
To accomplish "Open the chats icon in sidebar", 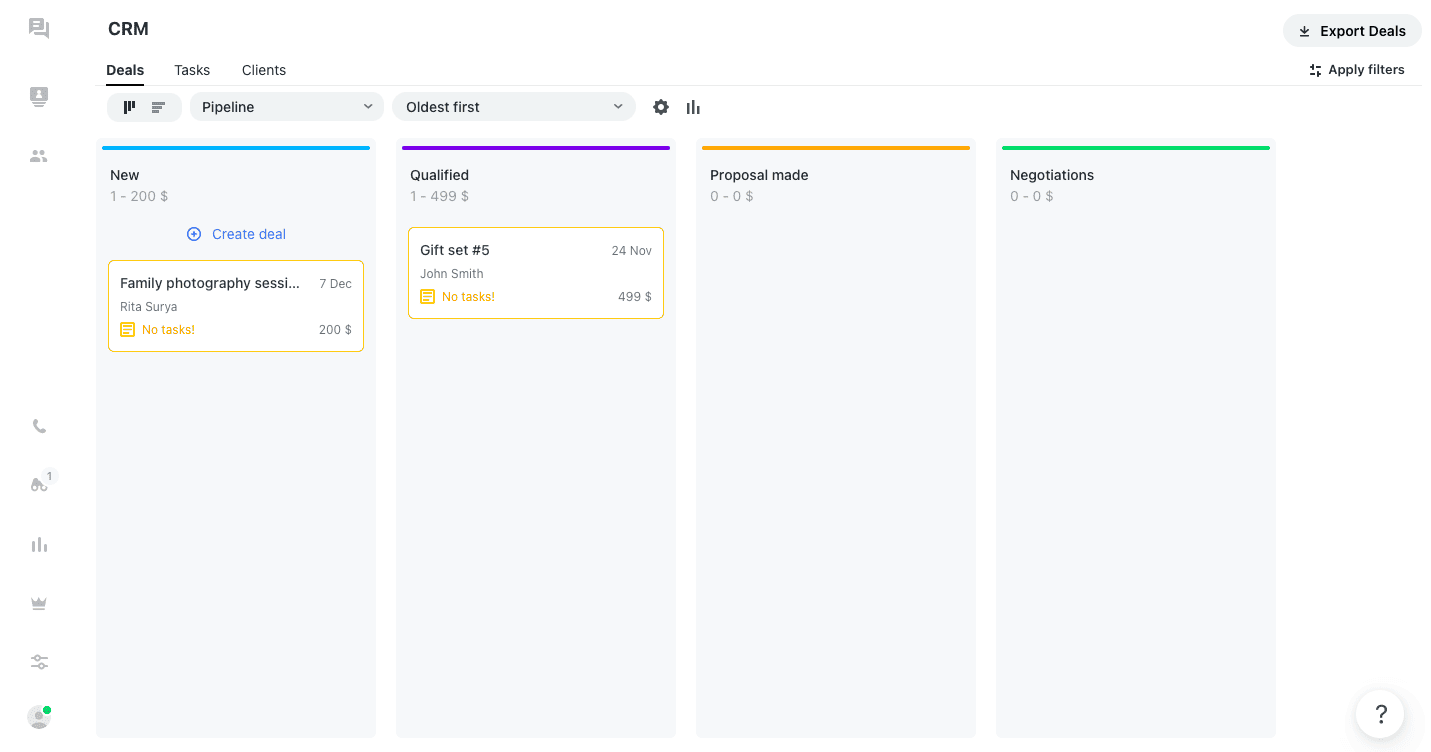I will 39,28.
